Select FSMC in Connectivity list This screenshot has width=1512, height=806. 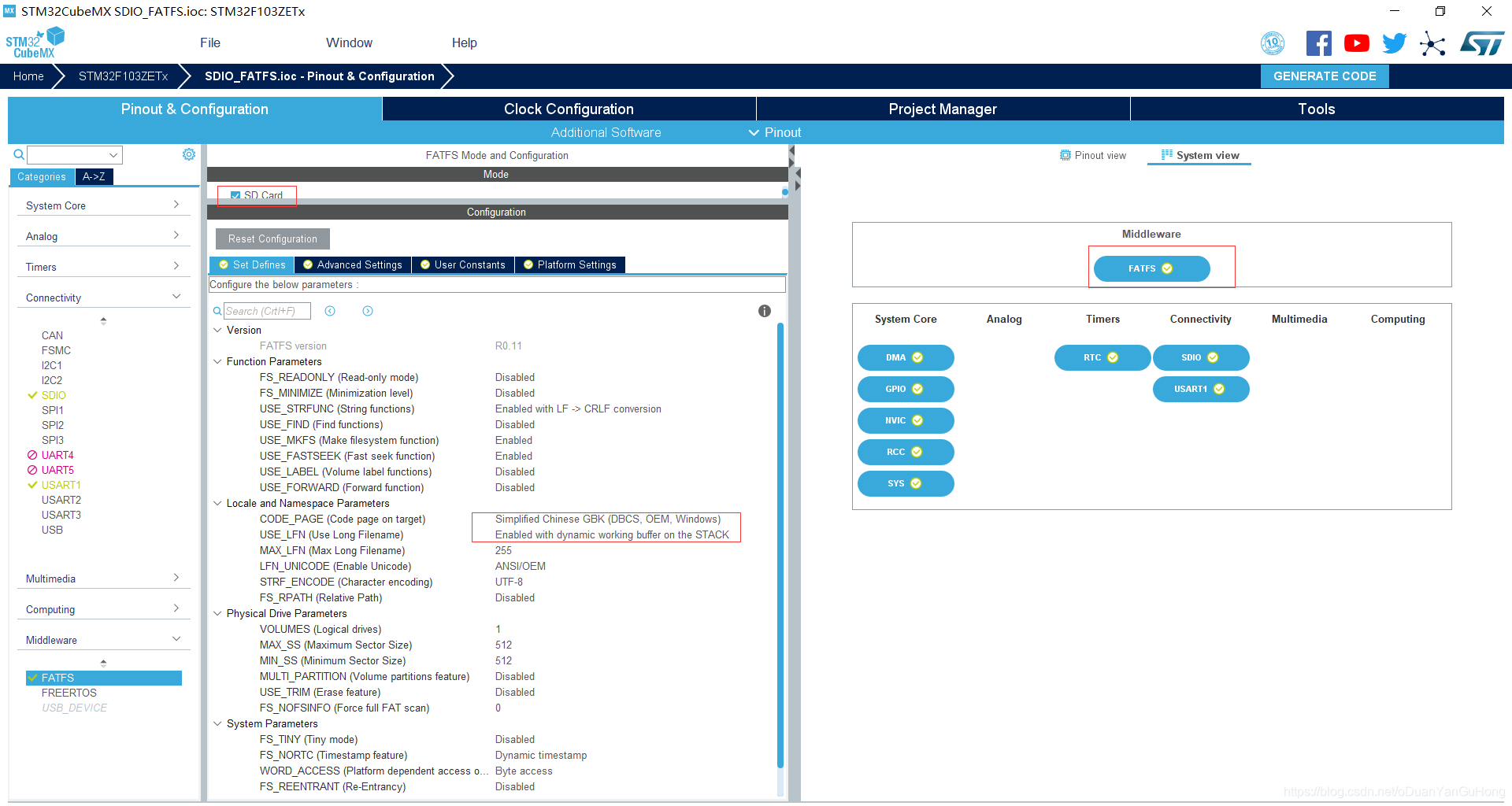click(56, 350)
